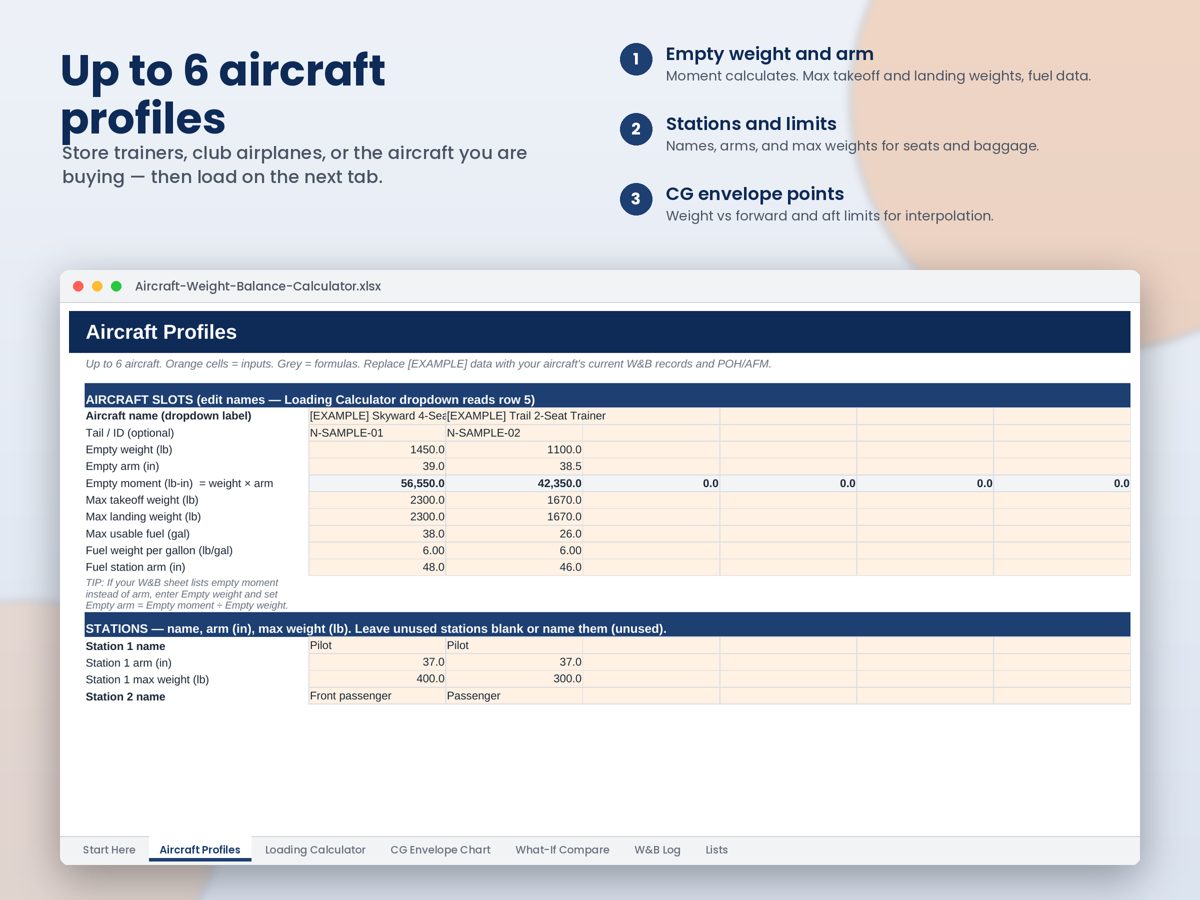Click the N-SAMPLE-02 tail ID cell
Image resolution: width=1200 pixels, height=900 pixels.
pyautogui.click(x=514, y=433)
